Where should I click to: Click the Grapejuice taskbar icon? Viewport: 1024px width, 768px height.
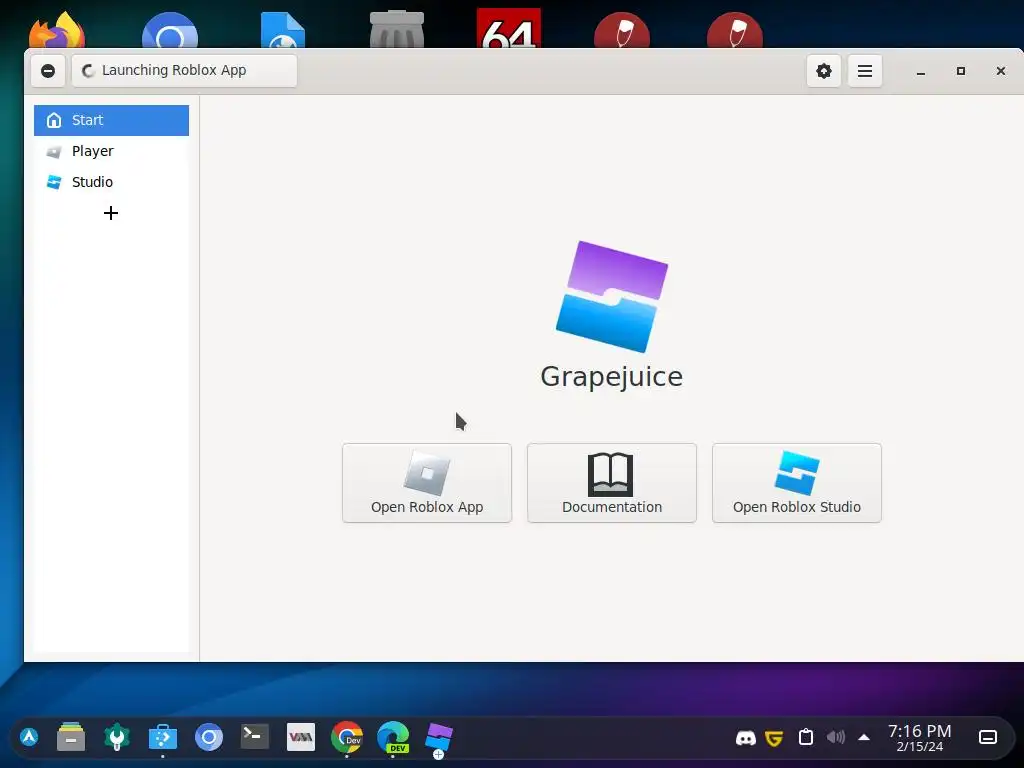439,739
